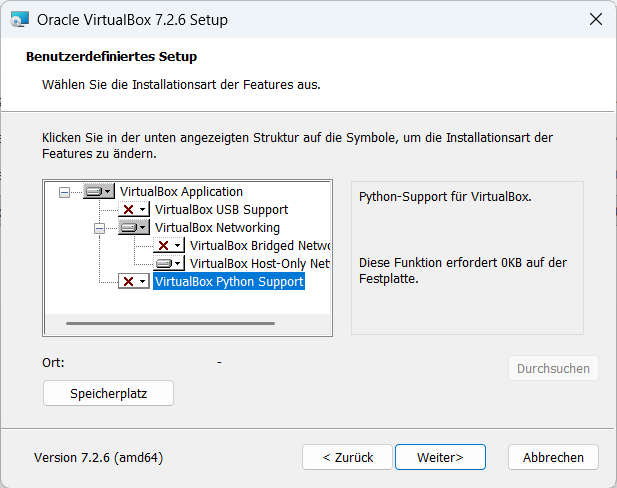
Task: Click the Speicherplatz button
Action: click(x=108, y=394)
